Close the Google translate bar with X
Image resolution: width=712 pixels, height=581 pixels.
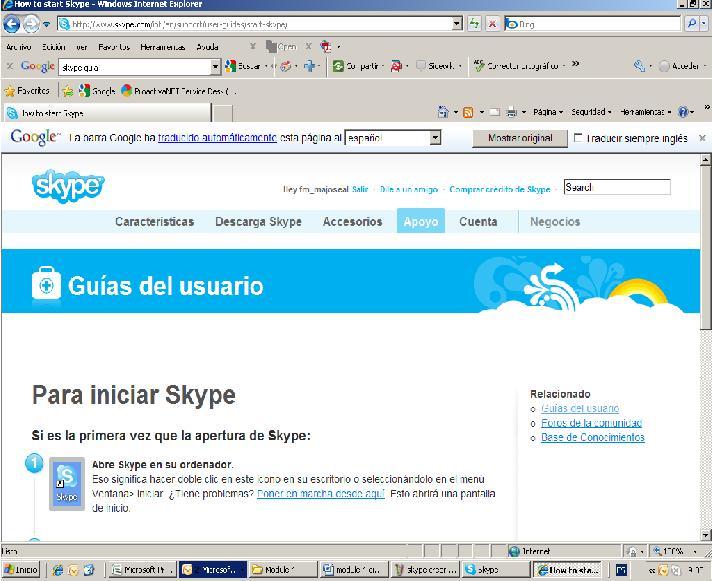coord(702,138)
